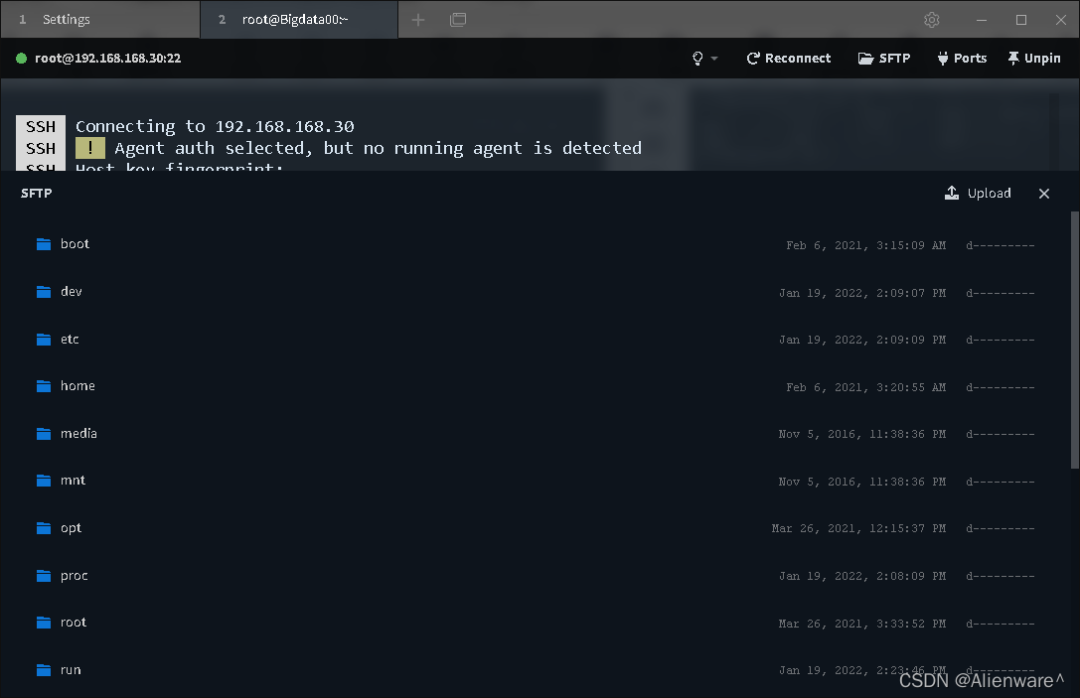Open the split pane layout icon
This screenshot has width=1080, height=698.
tap(458, 20)
